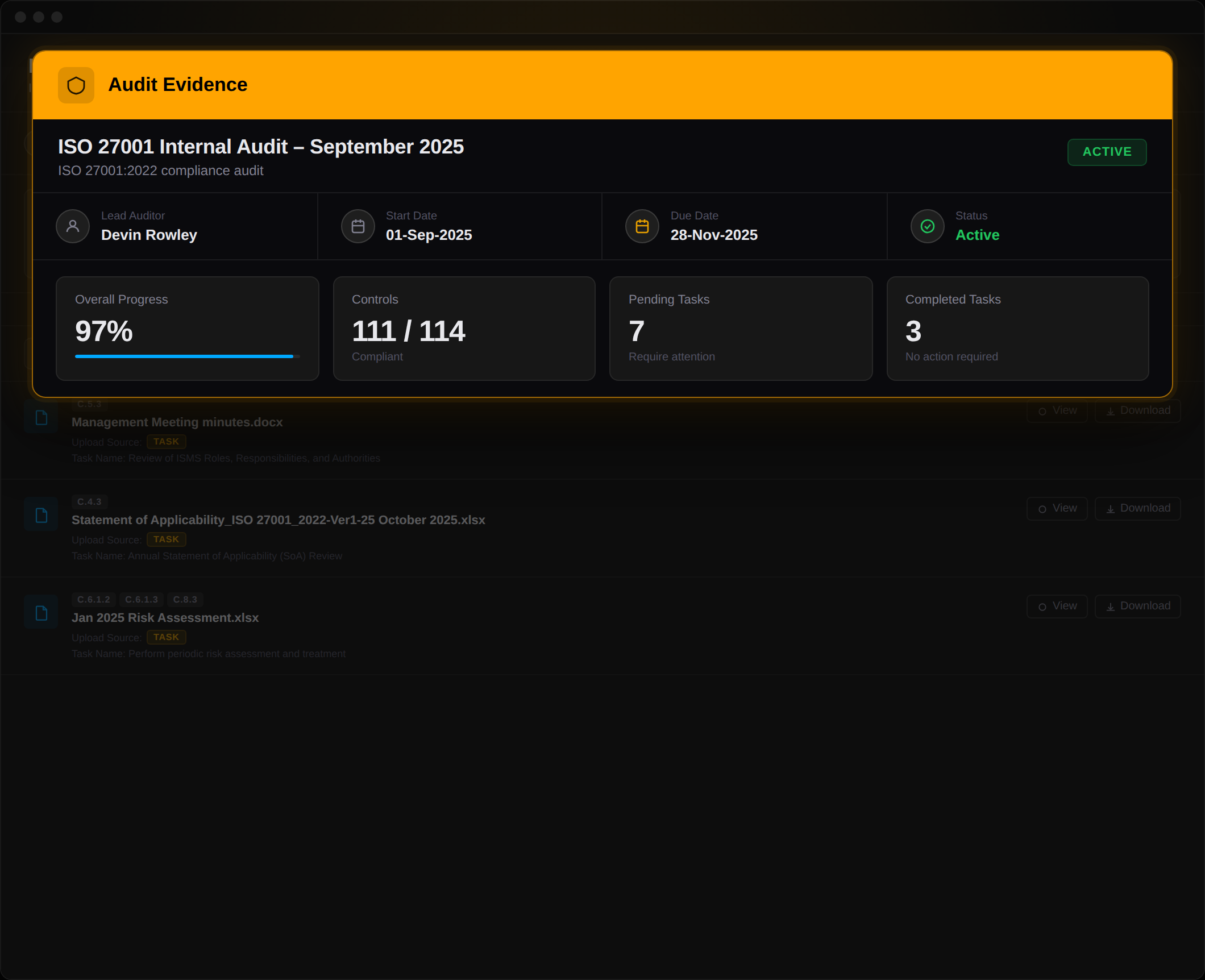Download Management Meeting minutes.docx

pos(1137,410)
